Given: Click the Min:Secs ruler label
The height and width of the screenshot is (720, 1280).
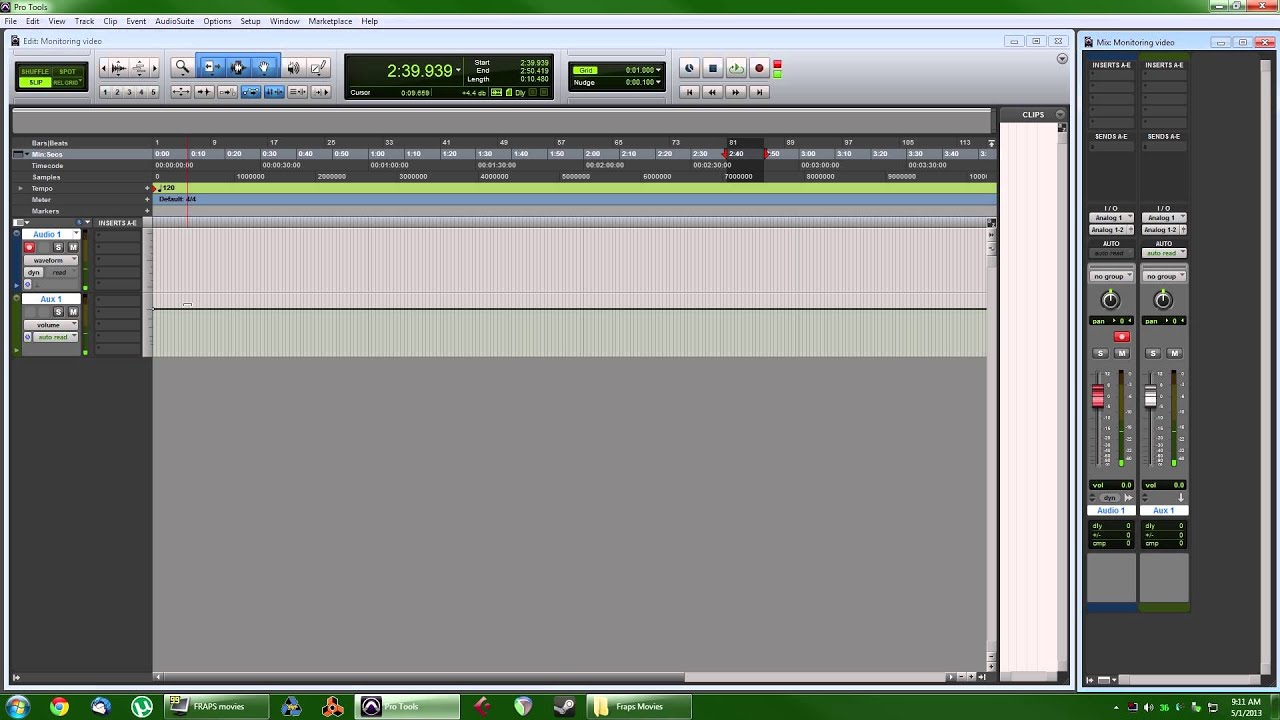Looking at the screenshot, I should [x=47, y=154].
